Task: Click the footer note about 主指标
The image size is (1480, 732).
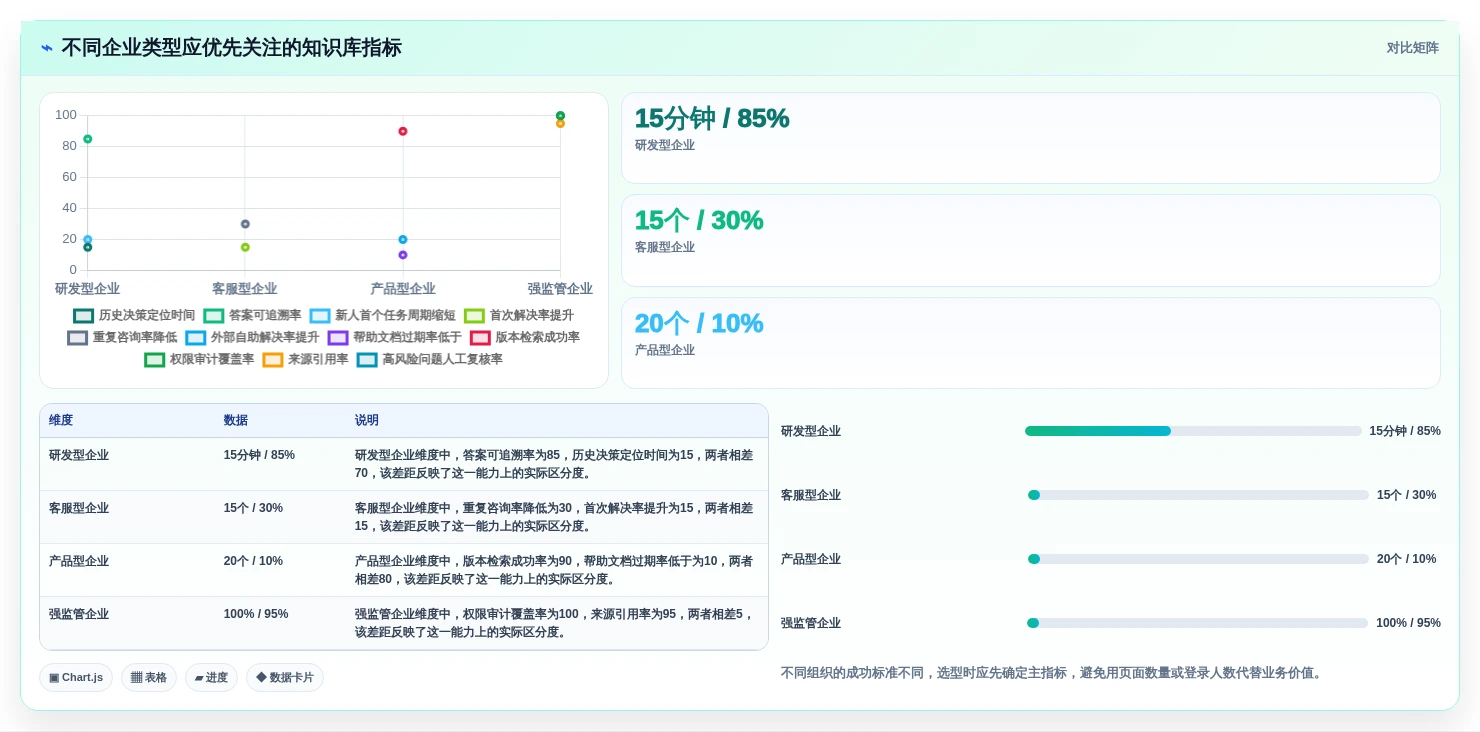Action: (1054, 673)
